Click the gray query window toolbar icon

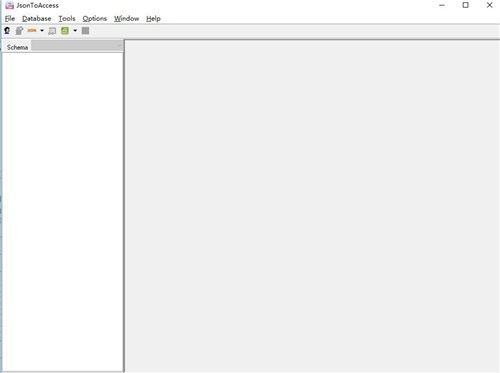52,31
